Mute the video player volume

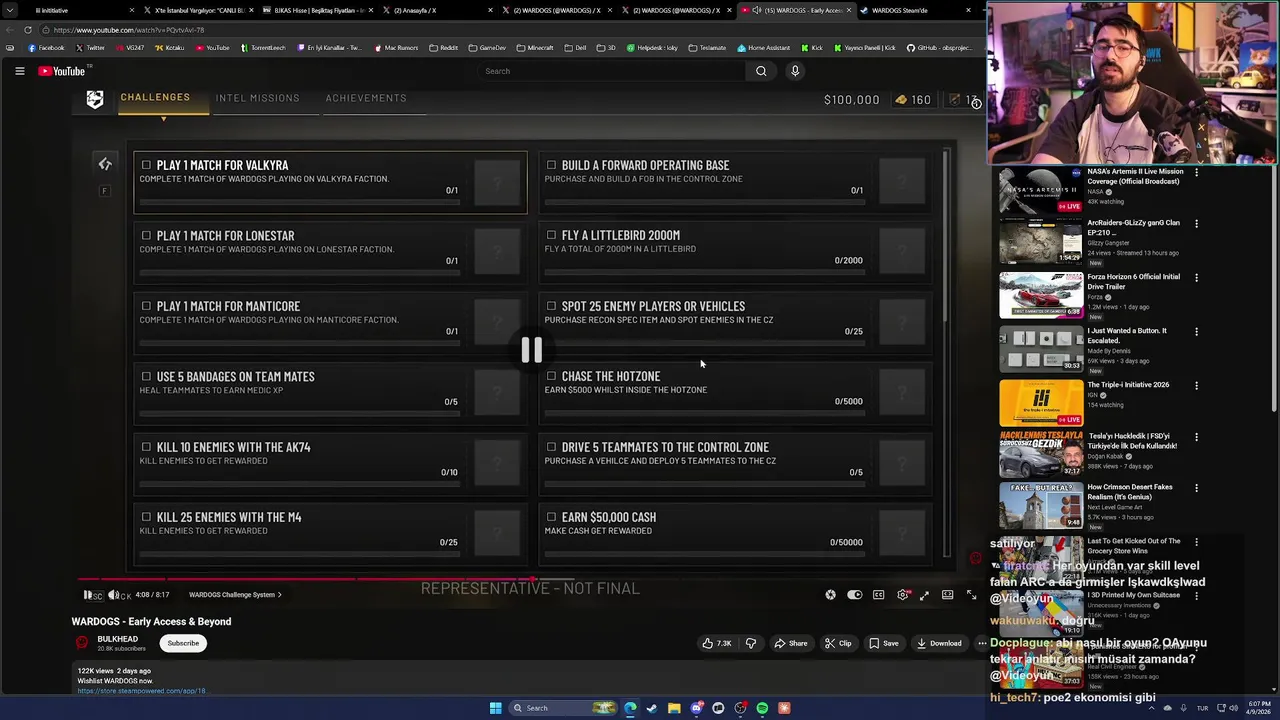point(114,595)
